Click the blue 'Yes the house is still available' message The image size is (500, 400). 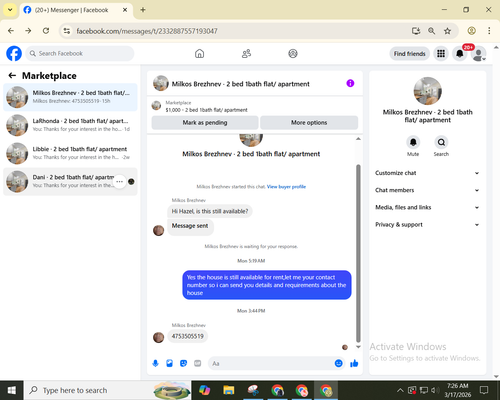click(267, 285)
